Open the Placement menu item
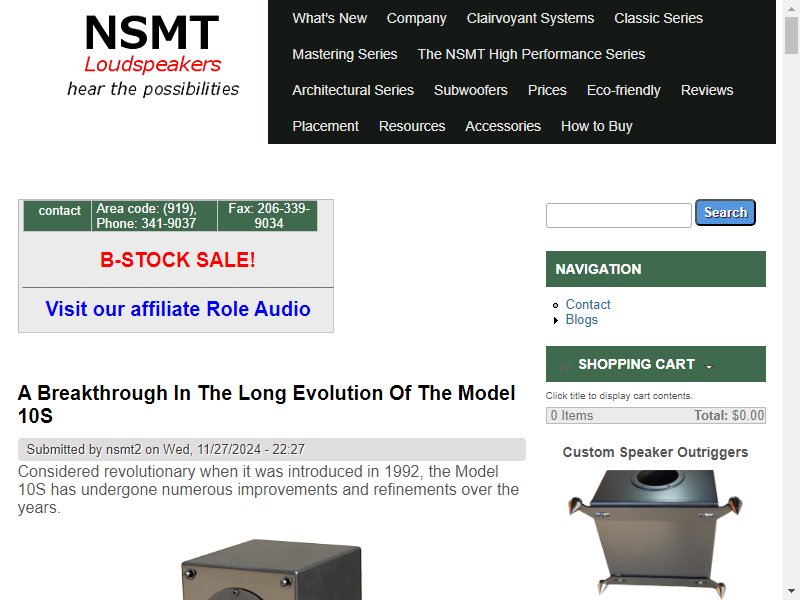The height and width of the screenshot is (600, 800). click(x=326, y=126)
